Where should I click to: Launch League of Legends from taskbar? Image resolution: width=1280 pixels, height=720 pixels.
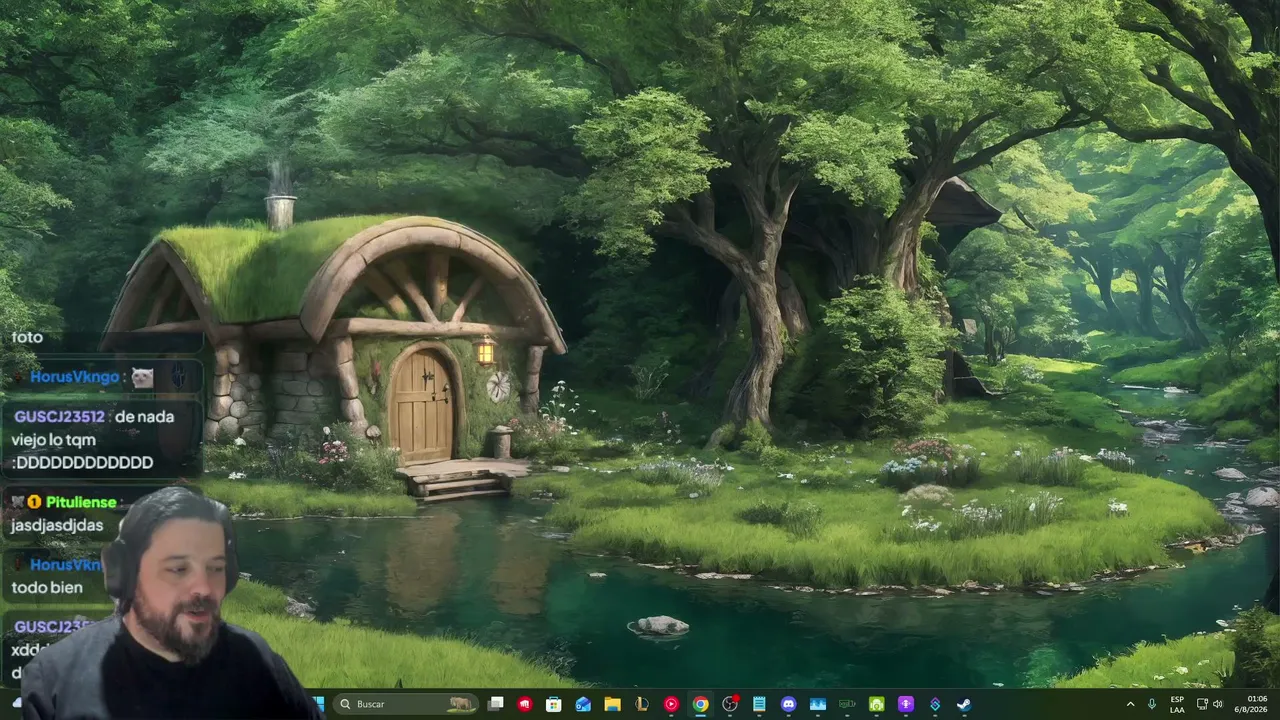642,704
